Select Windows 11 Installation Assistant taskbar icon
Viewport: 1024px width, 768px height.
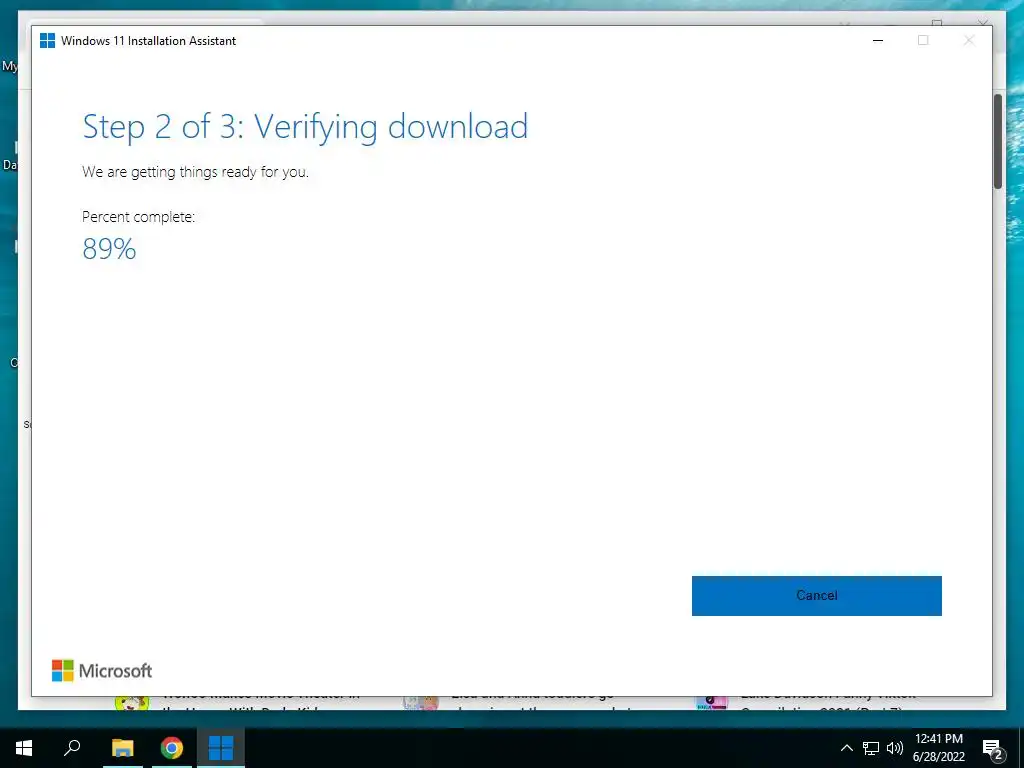coord(221,748)
